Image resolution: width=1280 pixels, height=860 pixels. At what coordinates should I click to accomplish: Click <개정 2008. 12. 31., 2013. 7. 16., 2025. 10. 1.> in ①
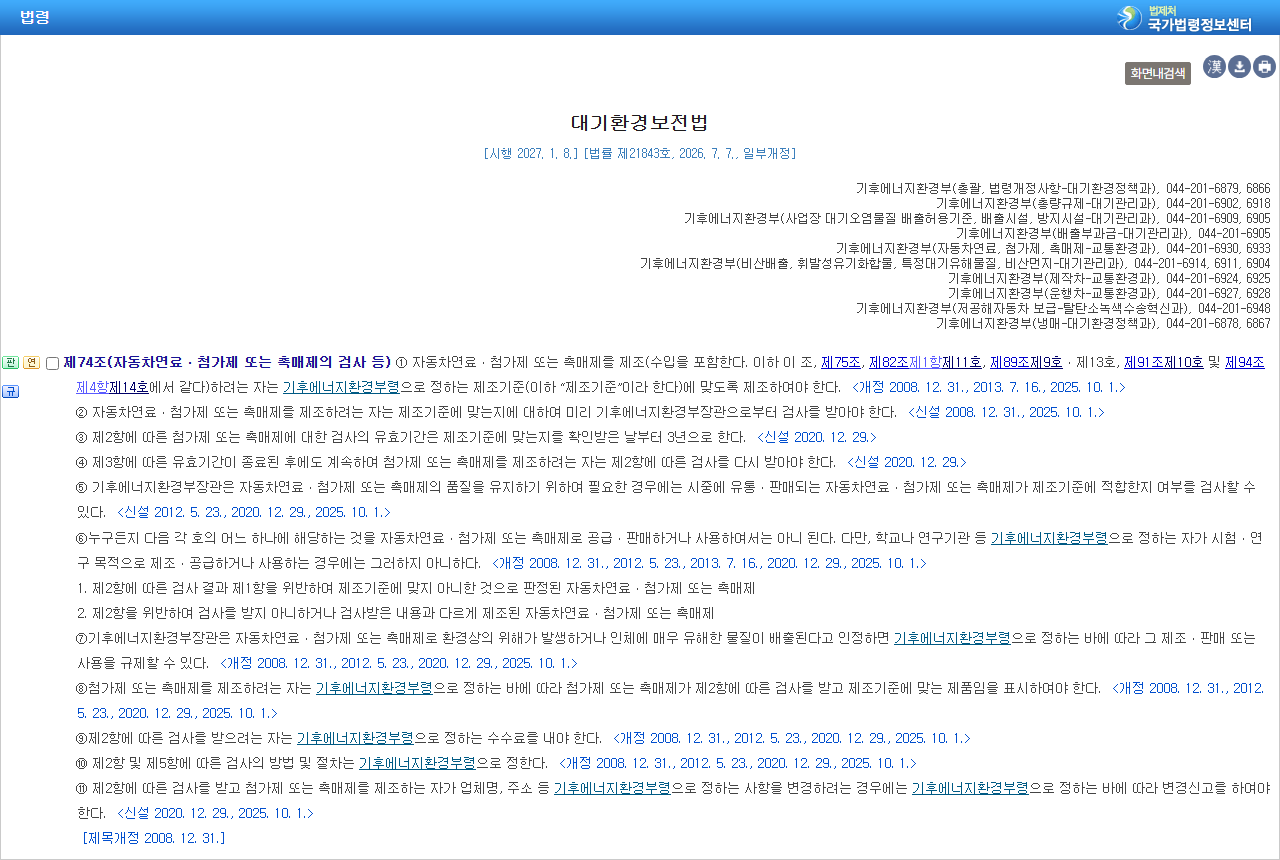pyautogui.click(x=989, y=387)
